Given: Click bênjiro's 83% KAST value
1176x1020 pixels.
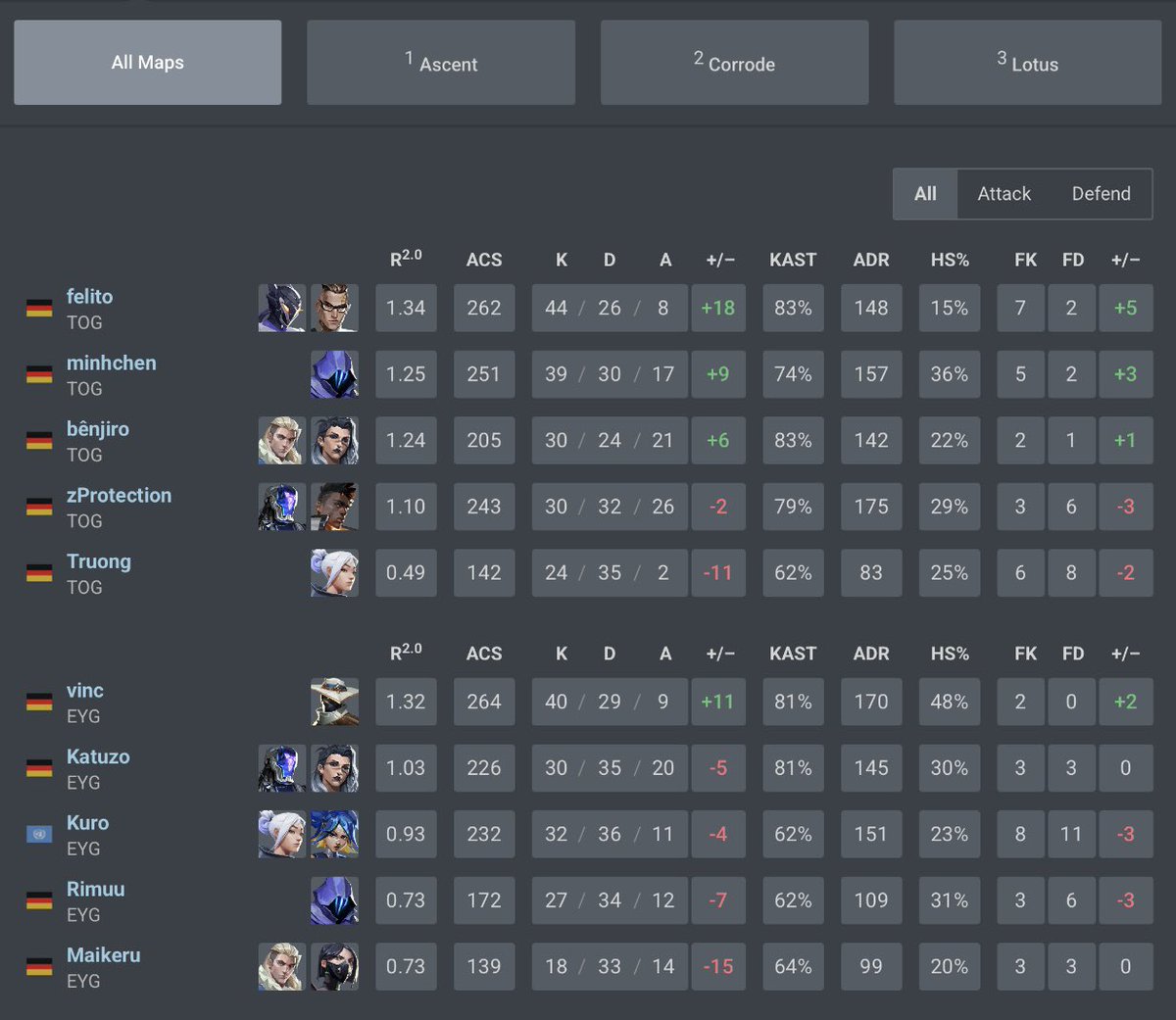Looking at the screenshot, I should [793, 440].
